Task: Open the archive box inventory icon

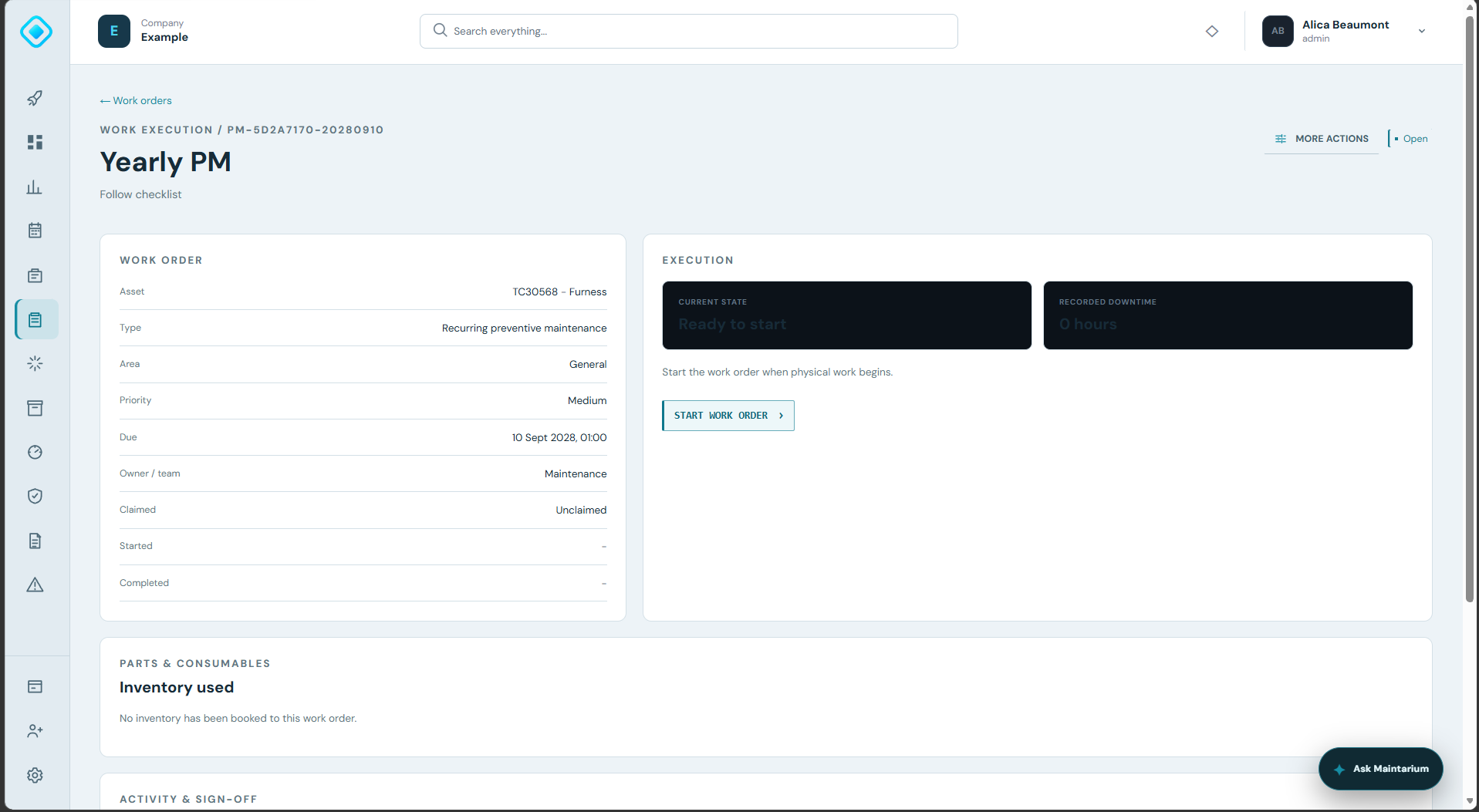Action: pyautogui.click(x=35, y=408)
